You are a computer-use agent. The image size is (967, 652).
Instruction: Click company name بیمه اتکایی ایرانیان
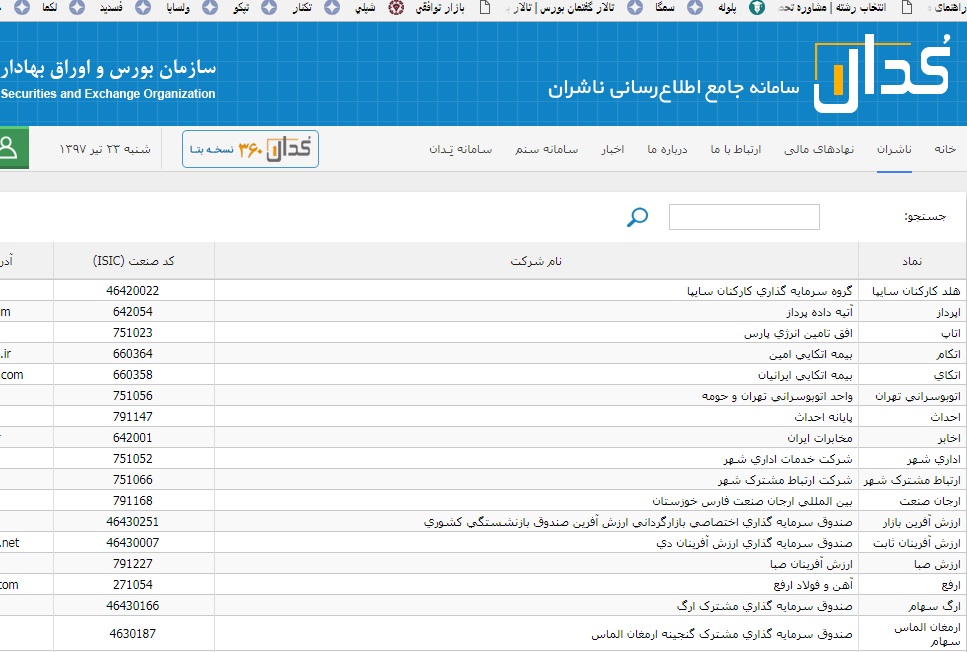pos(805,374)
